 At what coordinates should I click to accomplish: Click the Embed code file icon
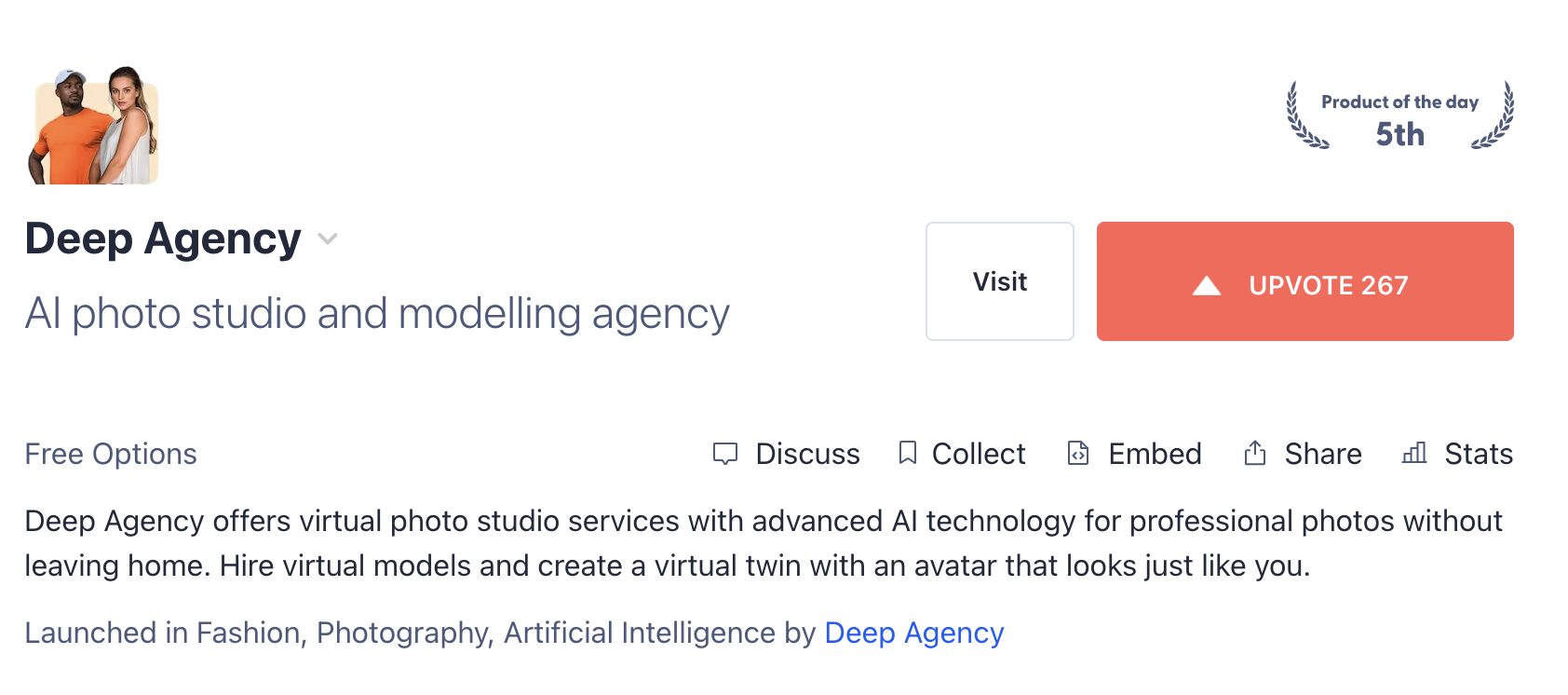pos(1078,453)
